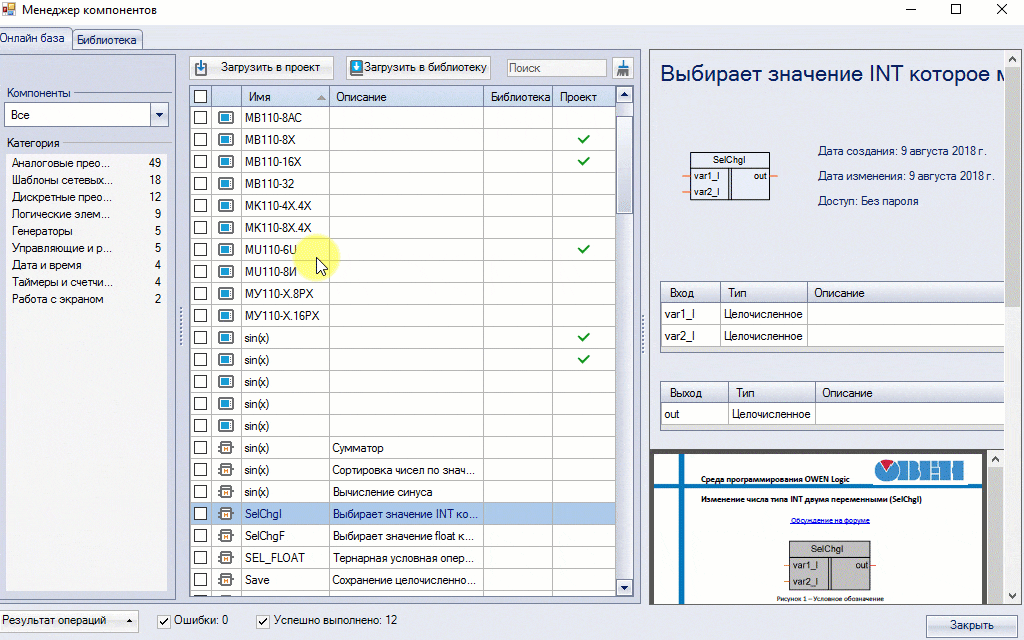The height and width of the screenshot is (640, 1024).
Task: Click the Закрыть button
Action: 971,625
